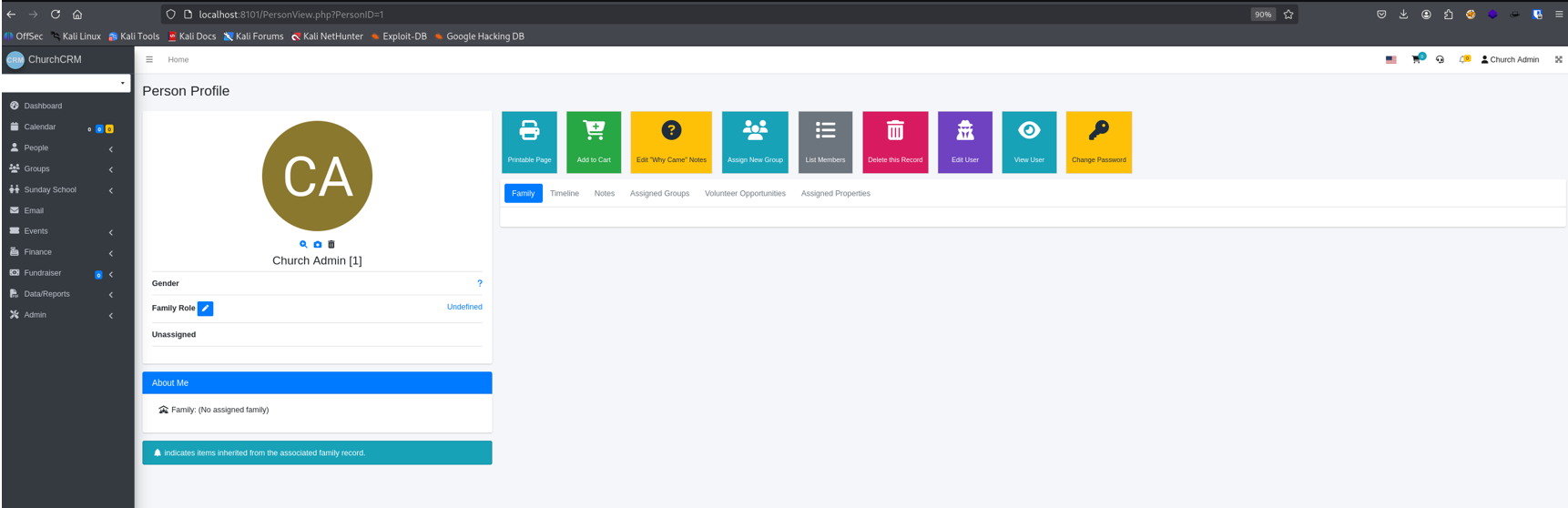This screenshot has width=1568, height=508.
Task: Click the magnifier icon under the profile photo
Action: tap(303, 244)
